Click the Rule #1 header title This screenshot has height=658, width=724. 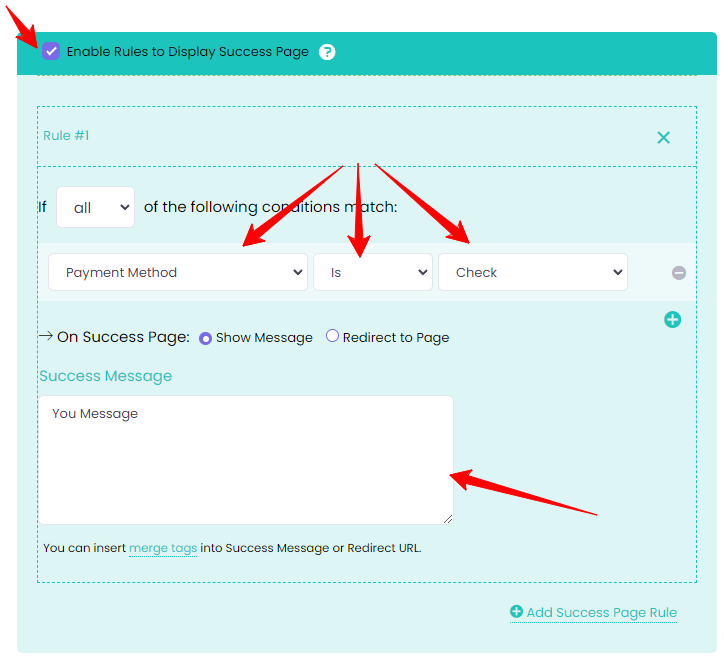[66, 136]
